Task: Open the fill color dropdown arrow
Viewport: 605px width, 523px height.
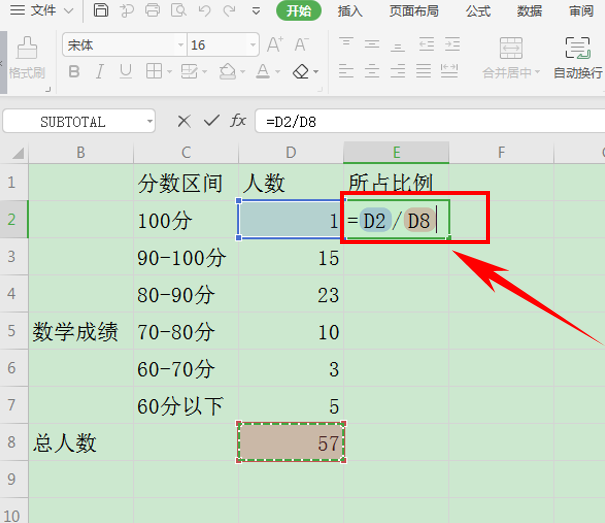Action: point(242,72)
